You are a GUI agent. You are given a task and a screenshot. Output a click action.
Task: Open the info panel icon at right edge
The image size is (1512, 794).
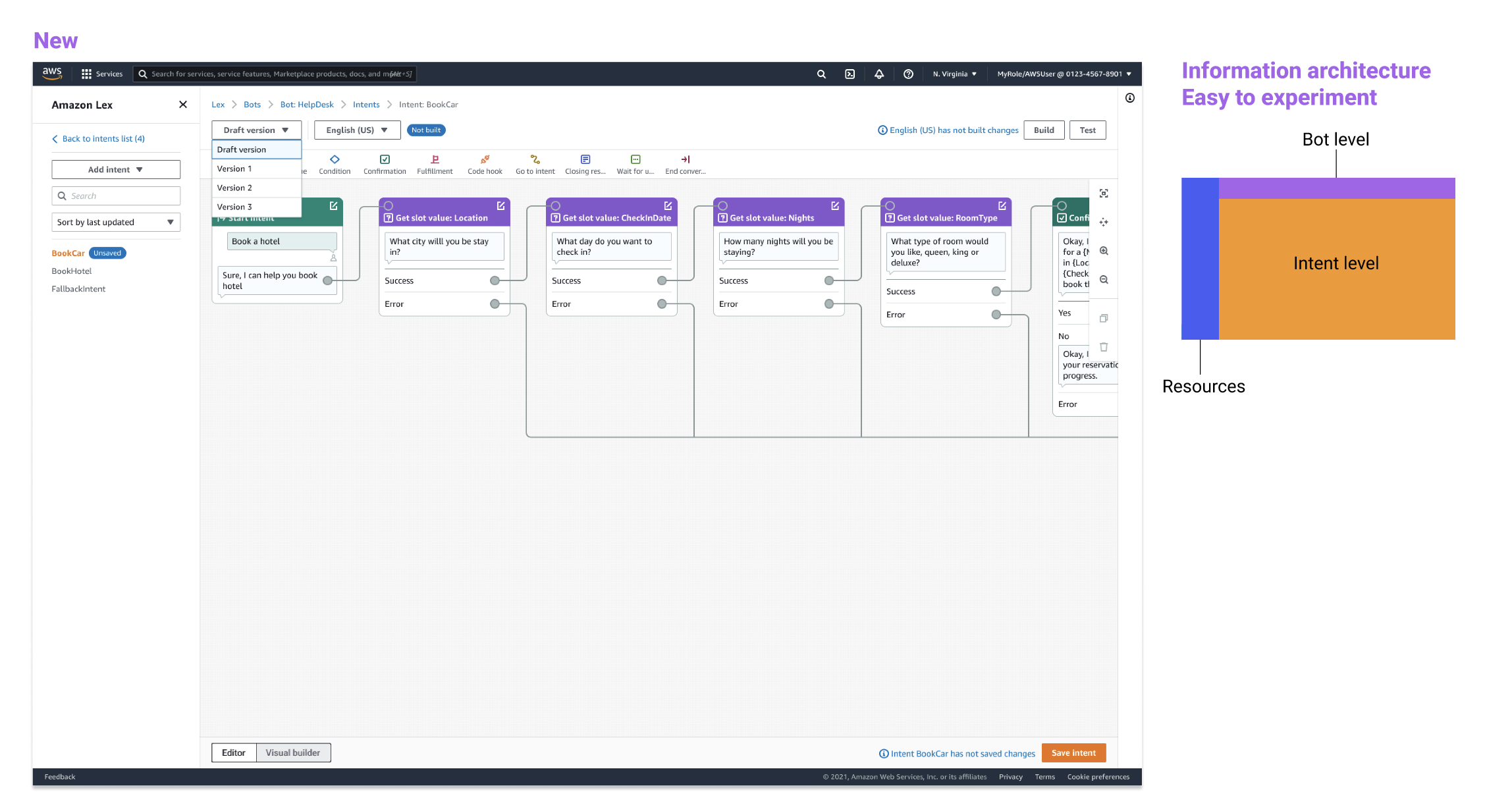click(x=1130, y=98)
